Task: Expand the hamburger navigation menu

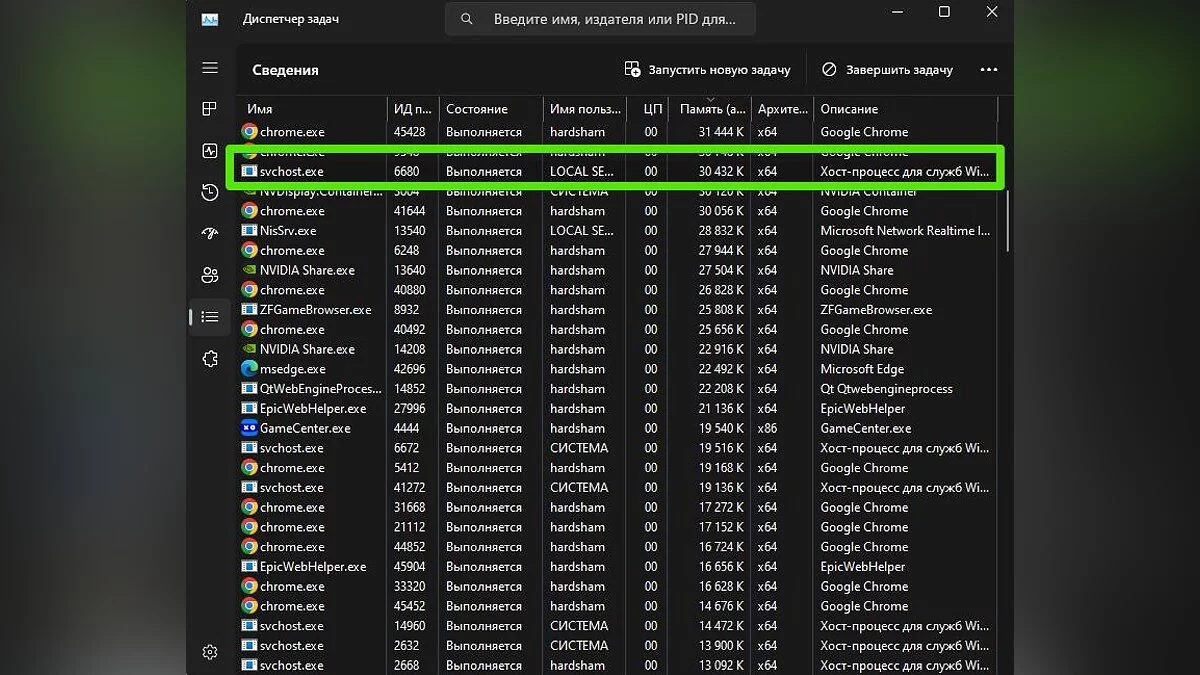Action: pos(210,68)
